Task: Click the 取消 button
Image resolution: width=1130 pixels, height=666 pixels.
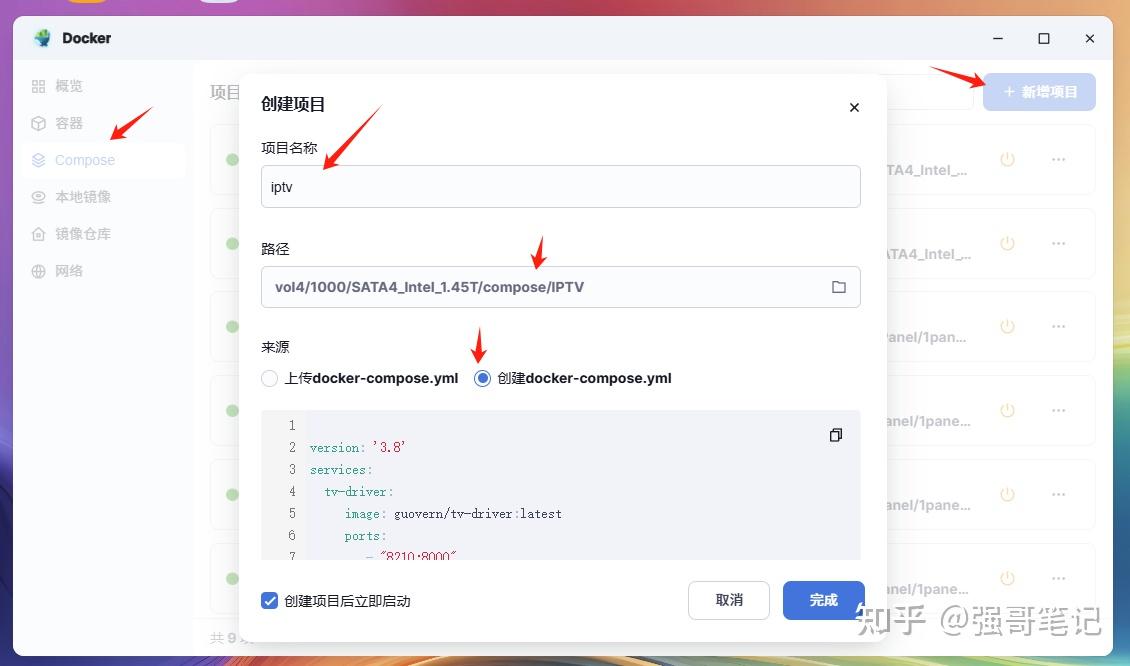Action: point(729,600)
